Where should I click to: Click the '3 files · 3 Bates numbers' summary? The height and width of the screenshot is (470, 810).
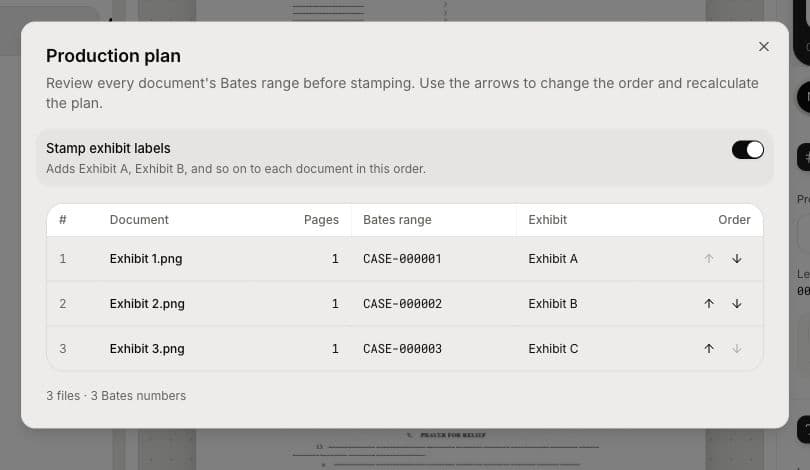(116, 396)
